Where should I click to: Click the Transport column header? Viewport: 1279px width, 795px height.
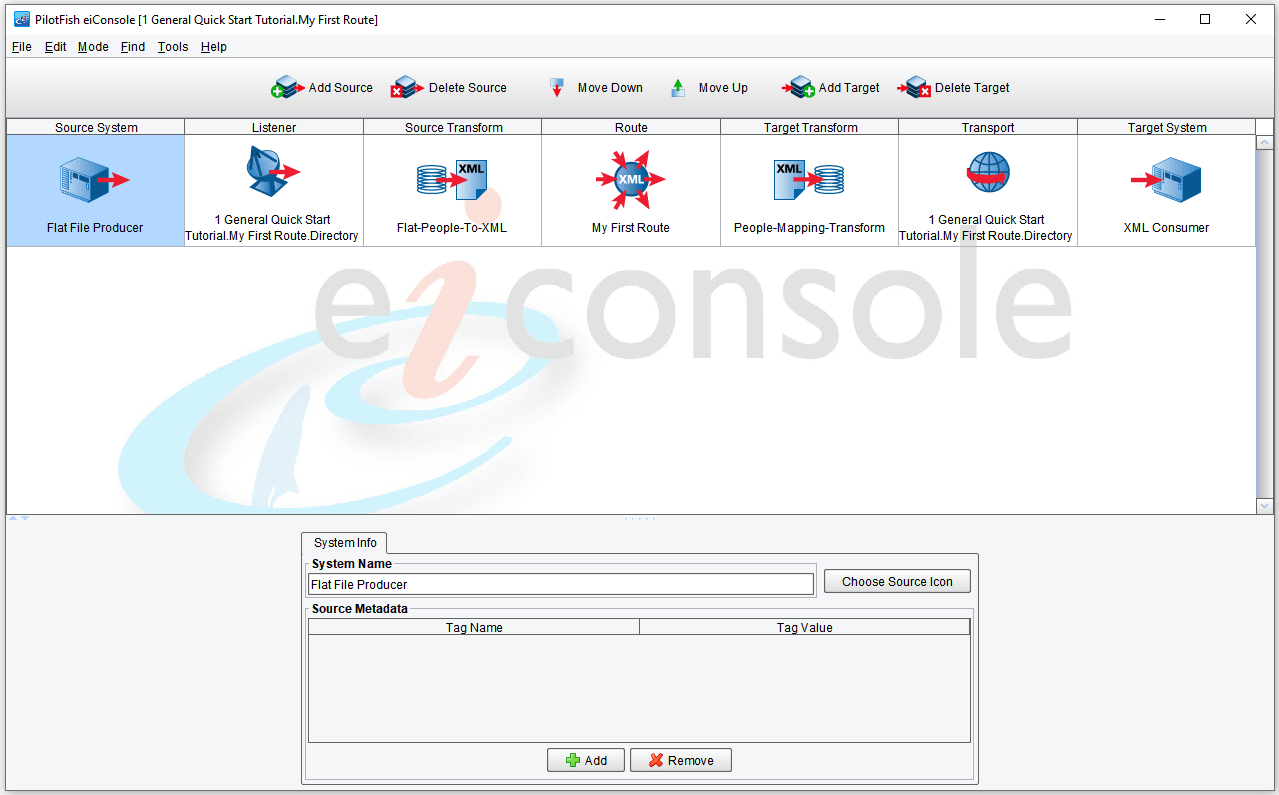point(988,127)
